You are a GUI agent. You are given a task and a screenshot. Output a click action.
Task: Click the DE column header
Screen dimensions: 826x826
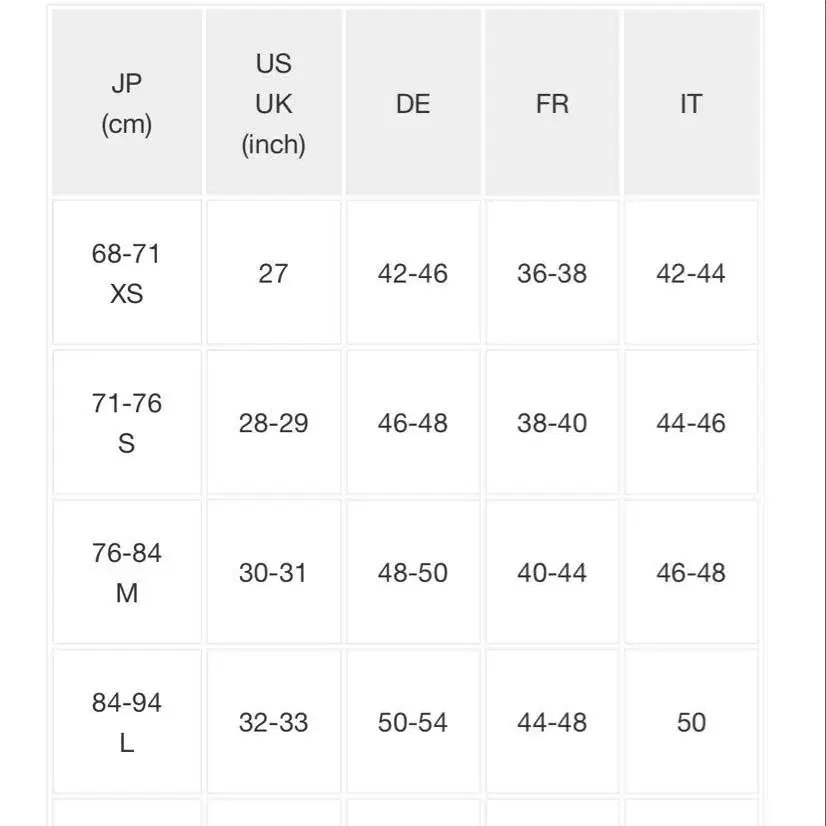tap(413, 102)
